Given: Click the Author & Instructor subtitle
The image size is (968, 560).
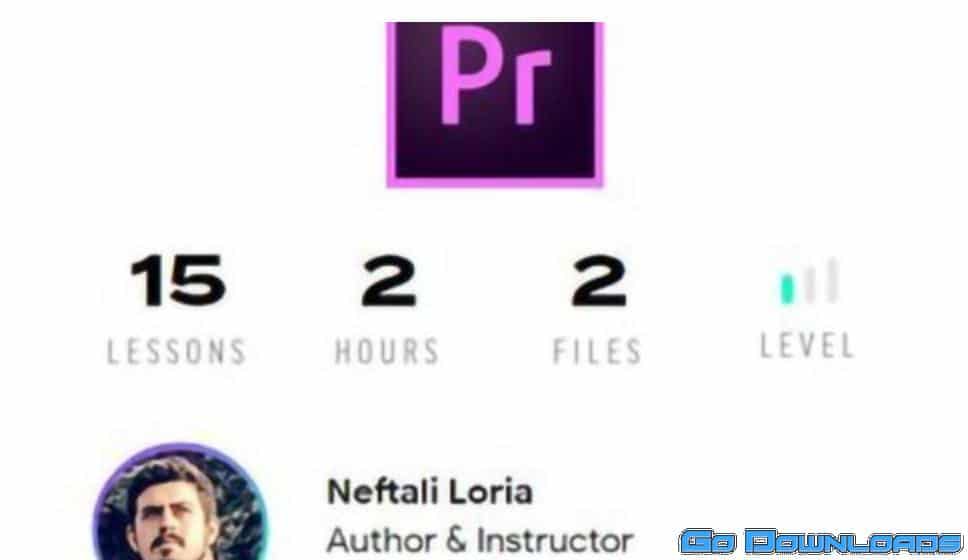Looking at the screenshot, I should tap(480, 540).
